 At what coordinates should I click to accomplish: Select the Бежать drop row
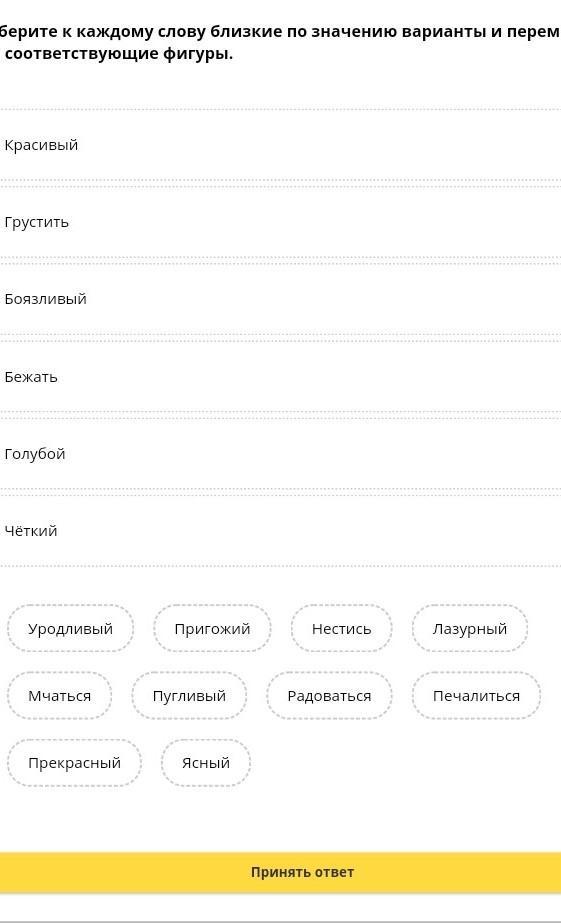280,377
